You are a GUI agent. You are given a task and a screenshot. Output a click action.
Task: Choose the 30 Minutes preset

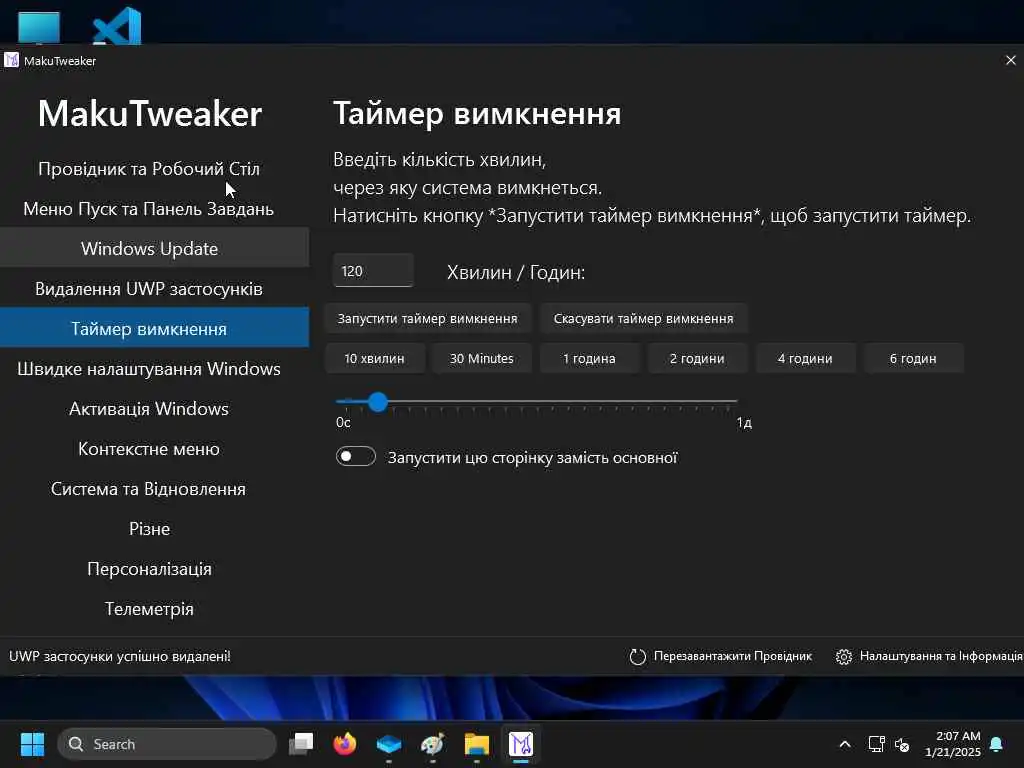pos(481,359)
